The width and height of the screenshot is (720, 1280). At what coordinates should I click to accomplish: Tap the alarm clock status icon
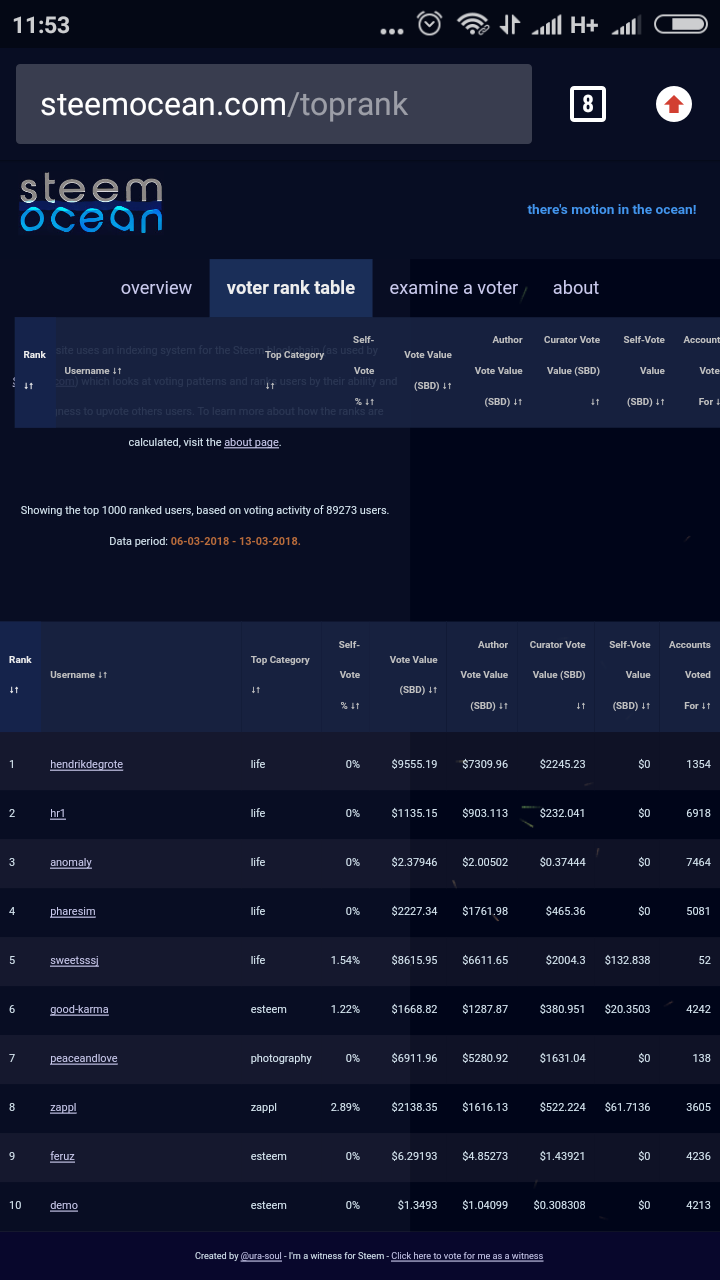(429, 24)
